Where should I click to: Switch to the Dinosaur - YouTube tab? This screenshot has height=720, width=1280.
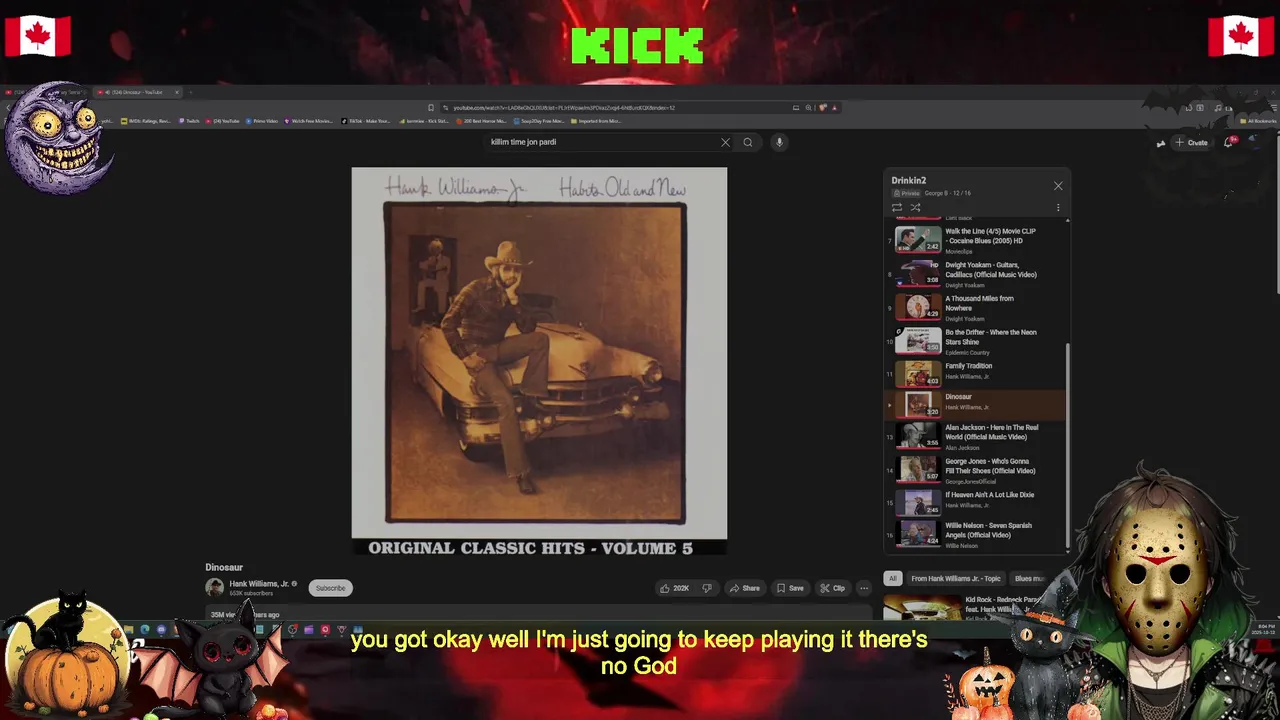(x=138, y=92)
